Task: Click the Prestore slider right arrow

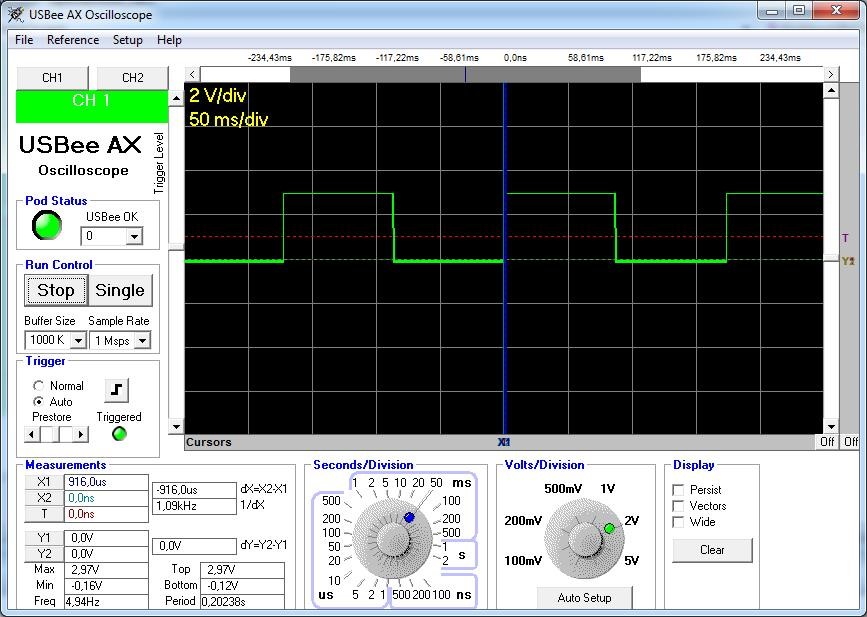Action: [81, 434]
